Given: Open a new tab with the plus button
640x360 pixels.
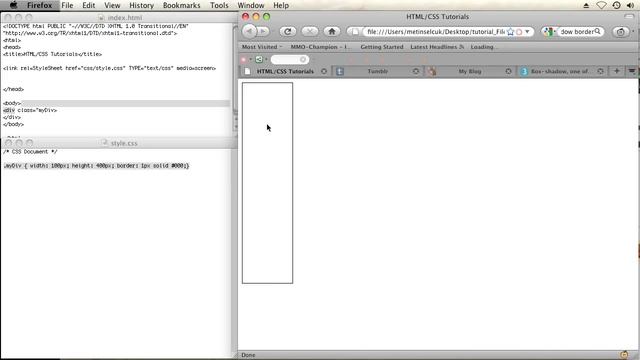Looking at the screenshot, I should click(x=616, y=71).
